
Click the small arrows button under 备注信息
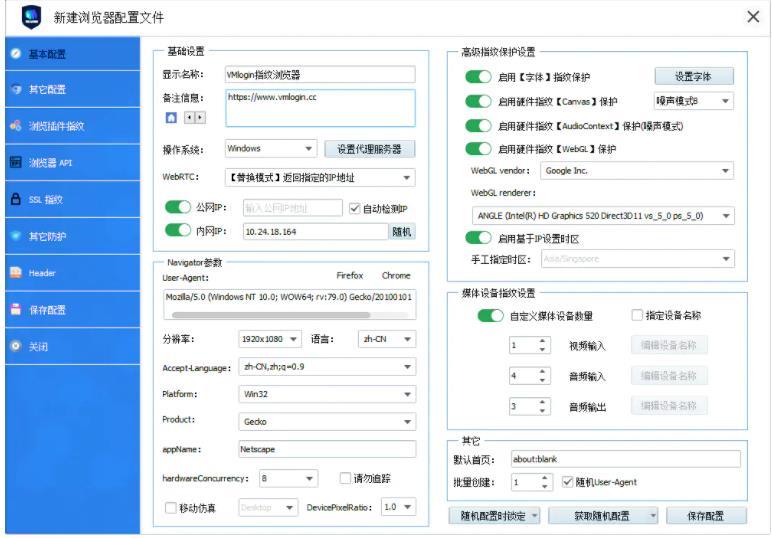pyautogui.click(x=194, y=118)
